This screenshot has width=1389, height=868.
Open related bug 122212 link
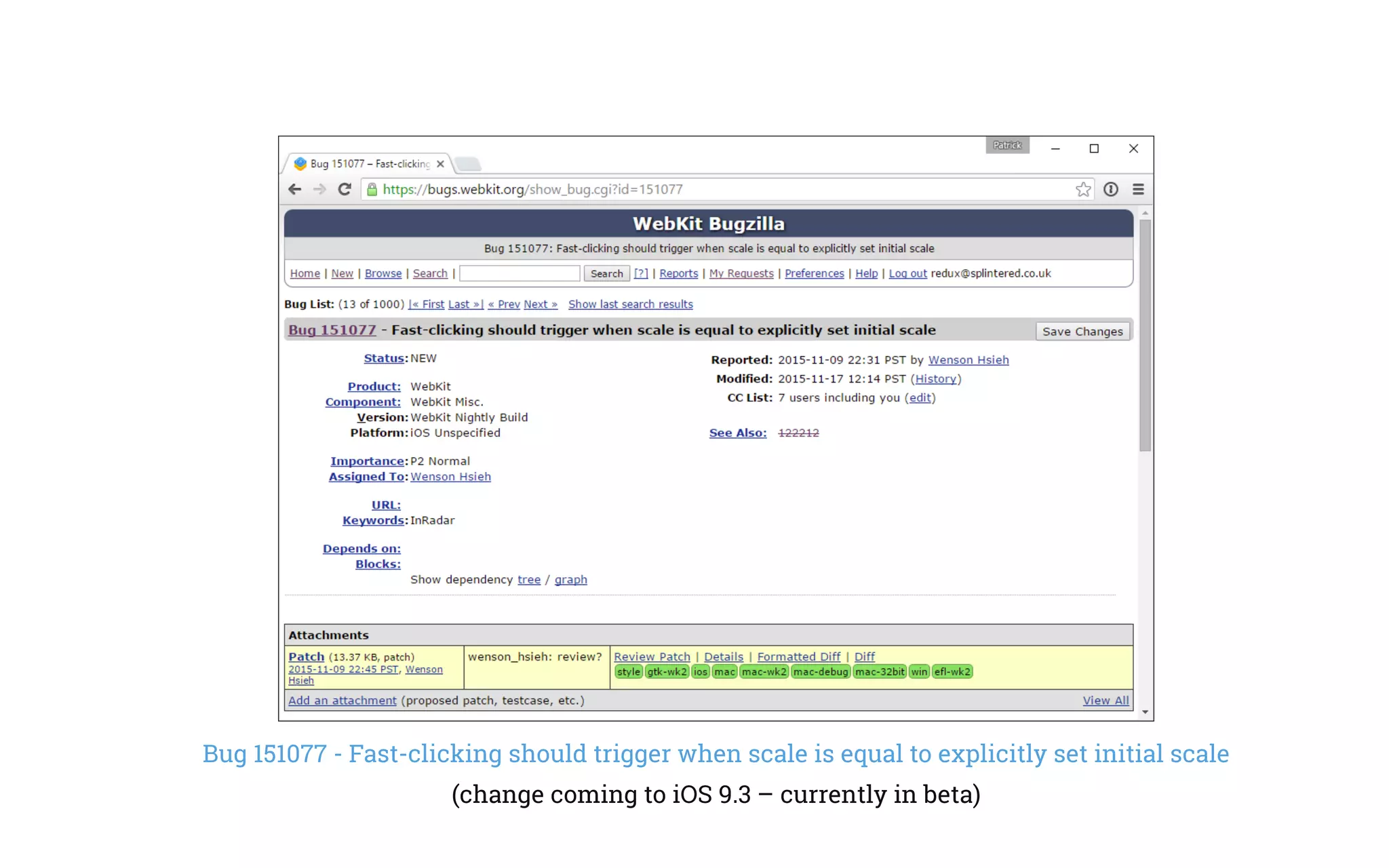(798, 433)
